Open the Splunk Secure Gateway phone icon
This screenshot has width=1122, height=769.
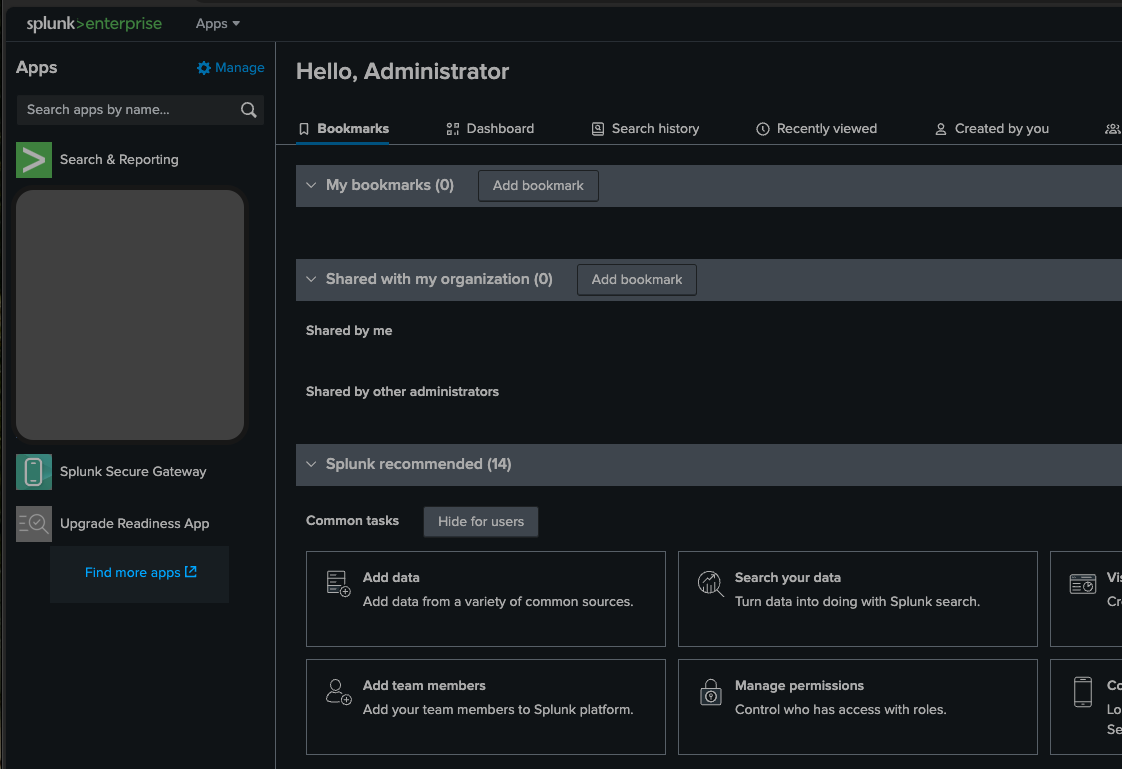pyautogui.click(x=34, y=471)
